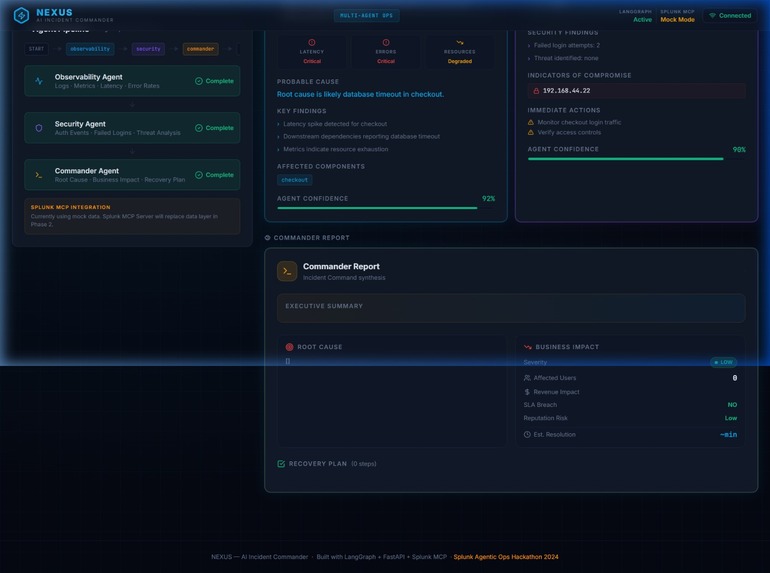770x573 pixels.
Task: Click the Observability Agent Complete checkmark icon
Action: click(199, 81)
